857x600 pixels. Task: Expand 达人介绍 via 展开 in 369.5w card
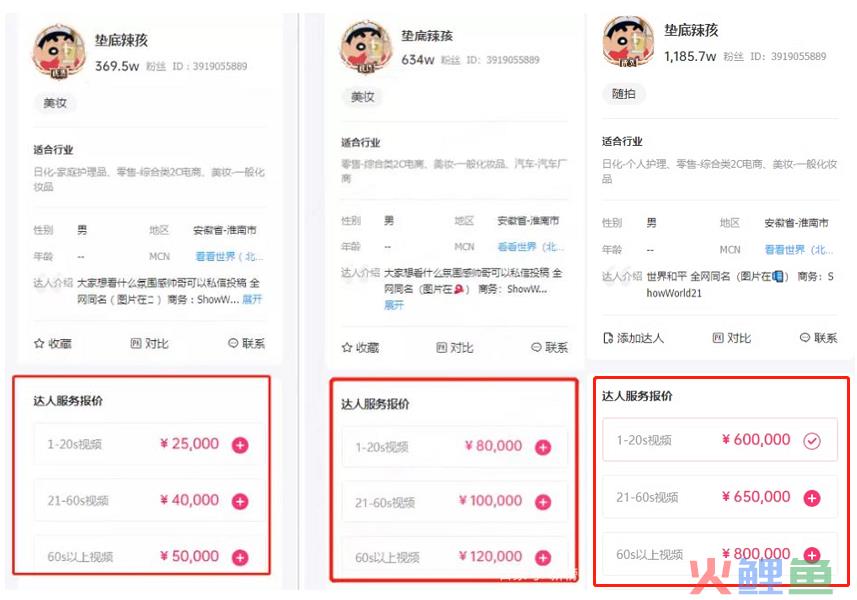tap(252, 299)
